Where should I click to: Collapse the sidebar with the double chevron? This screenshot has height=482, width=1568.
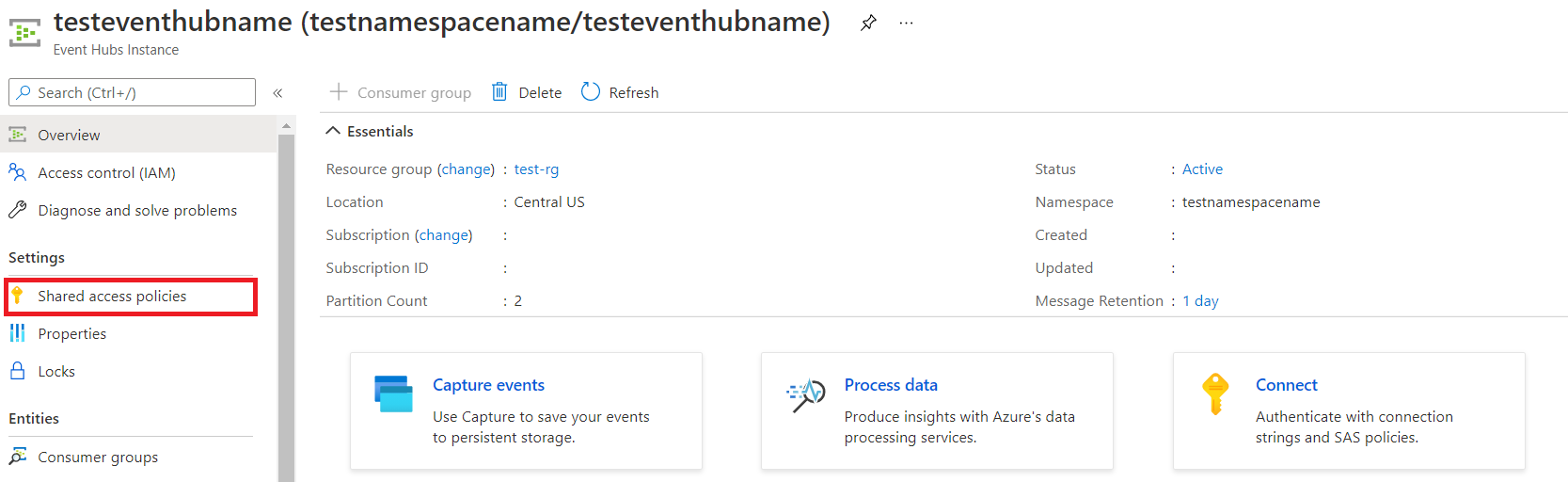click(x=277, y=92)
